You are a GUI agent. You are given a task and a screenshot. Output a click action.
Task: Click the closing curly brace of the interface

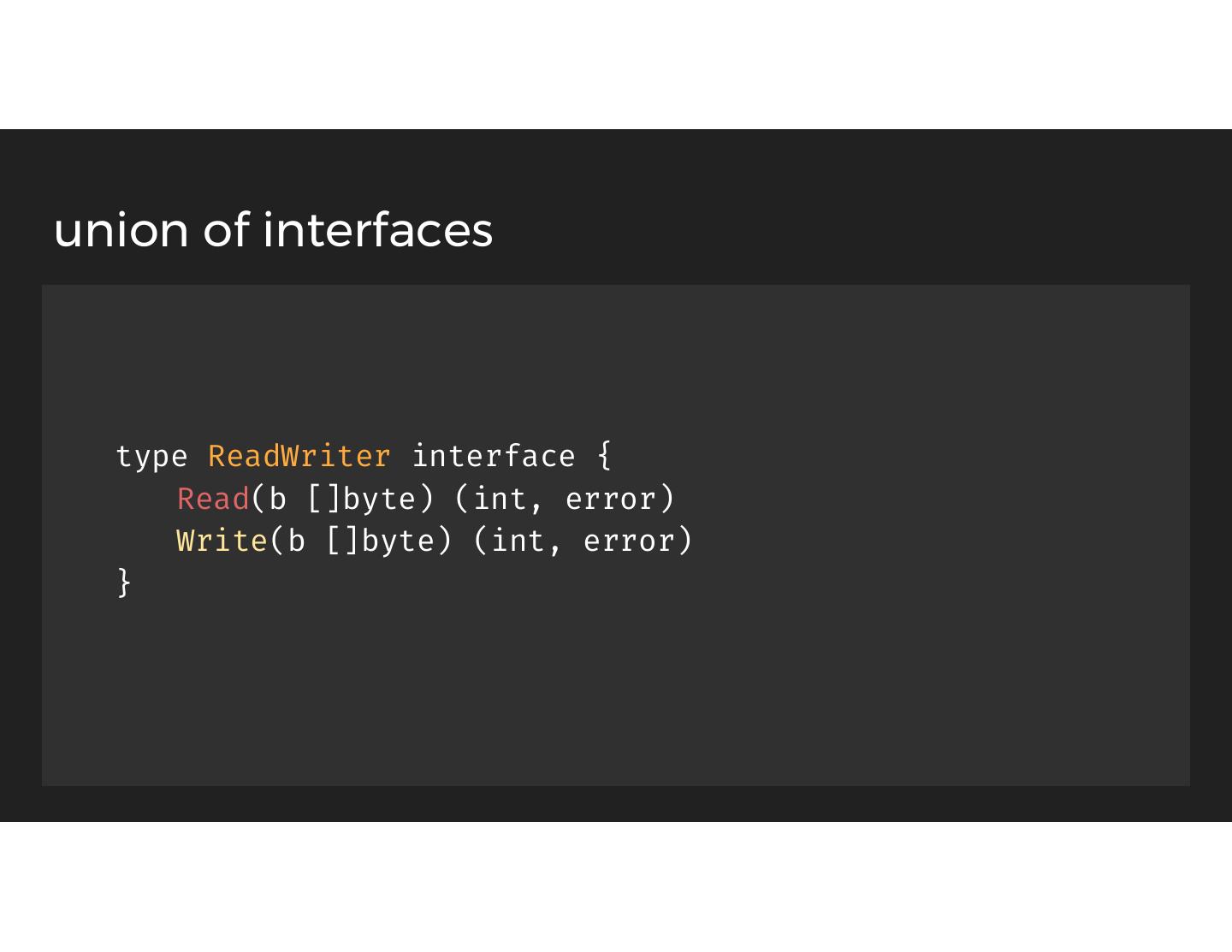coord(124,582)
